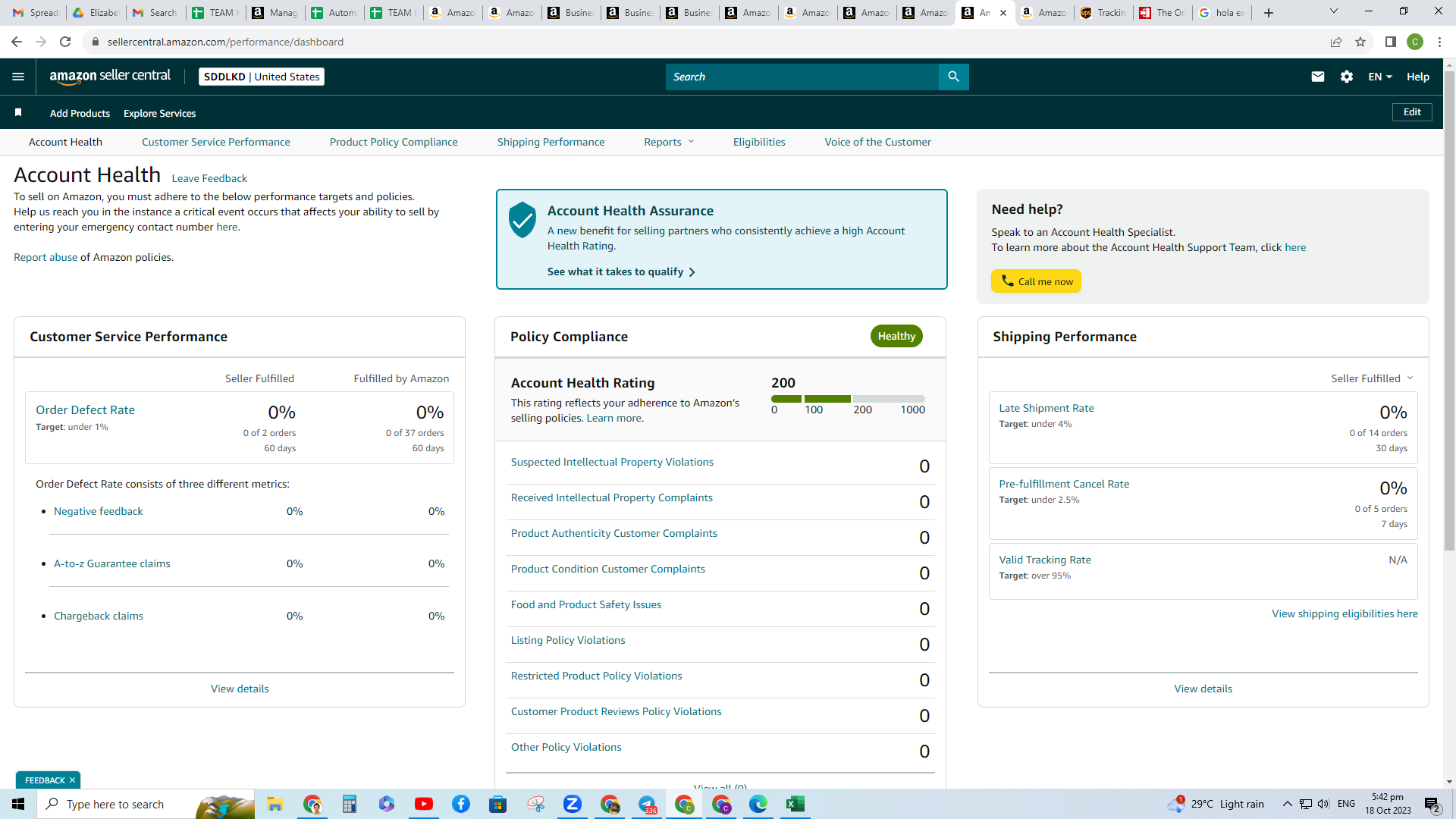
Task: Click the Leave Feedback link
Action: [x=209, y=178]
